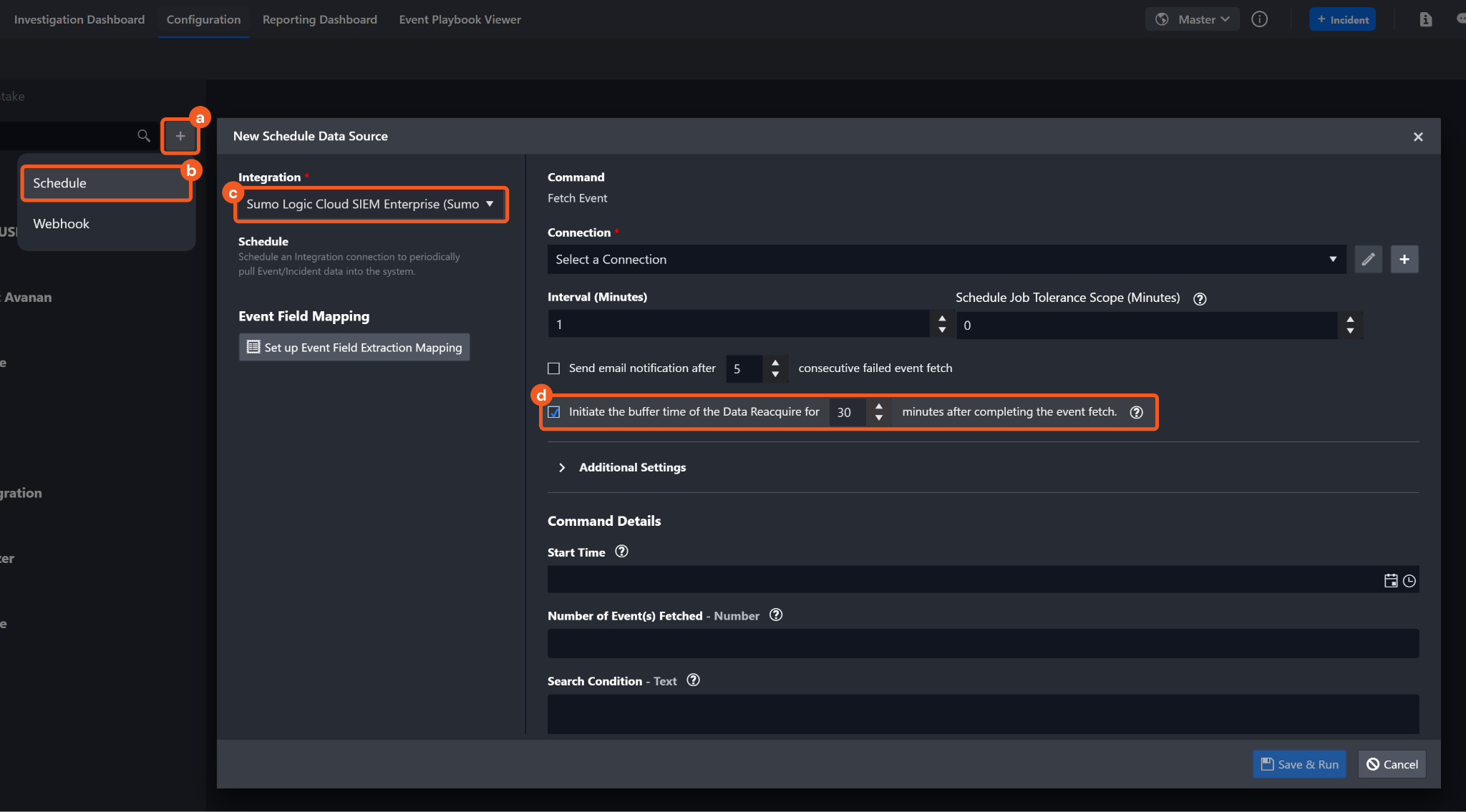Click the Number of Event(s) Fetched field
The height and width of the screenshot is (812, 1466).
tap(983, 644)
